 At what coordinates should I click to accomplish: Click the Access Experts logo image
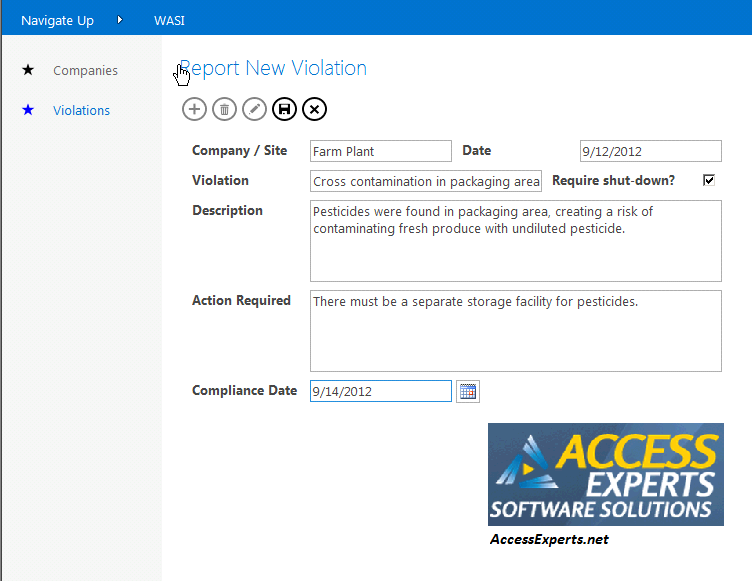point(605,474)
